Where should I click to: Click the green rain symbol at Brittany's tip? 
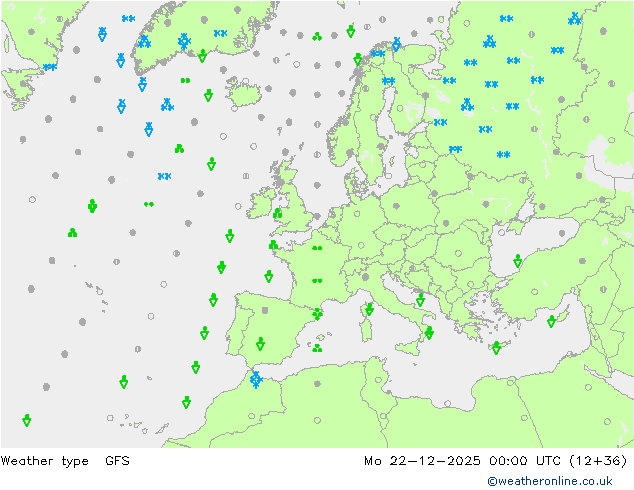pos(273,245)
